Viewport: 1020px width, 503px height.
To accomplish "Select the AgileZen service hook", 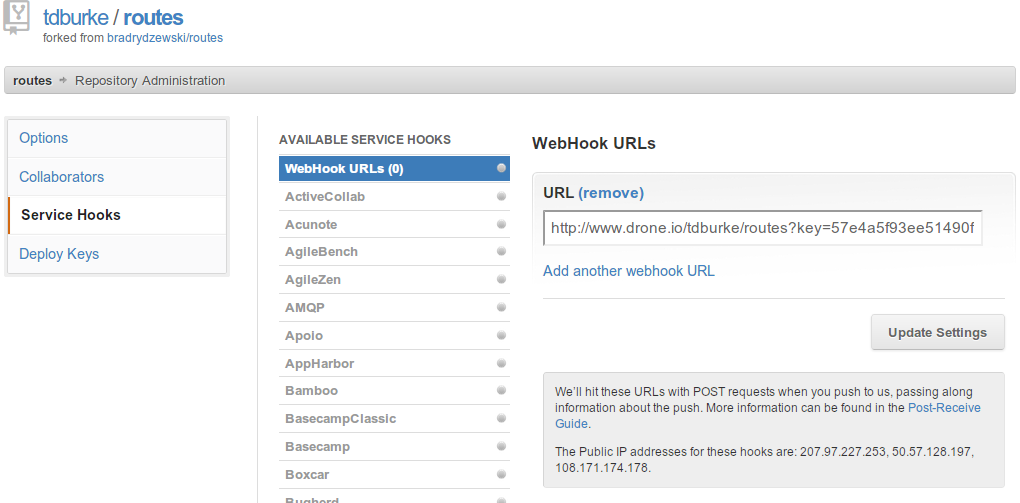I will (x=313, y=280).
